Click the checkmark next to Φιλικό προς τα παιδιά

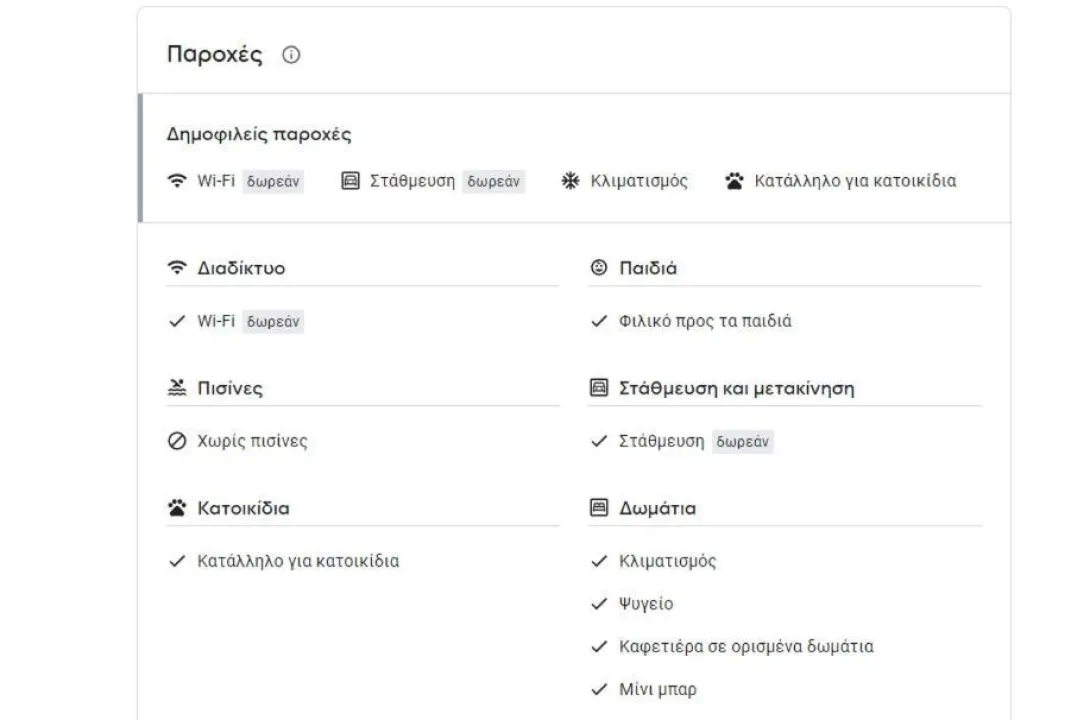point(599,322)
